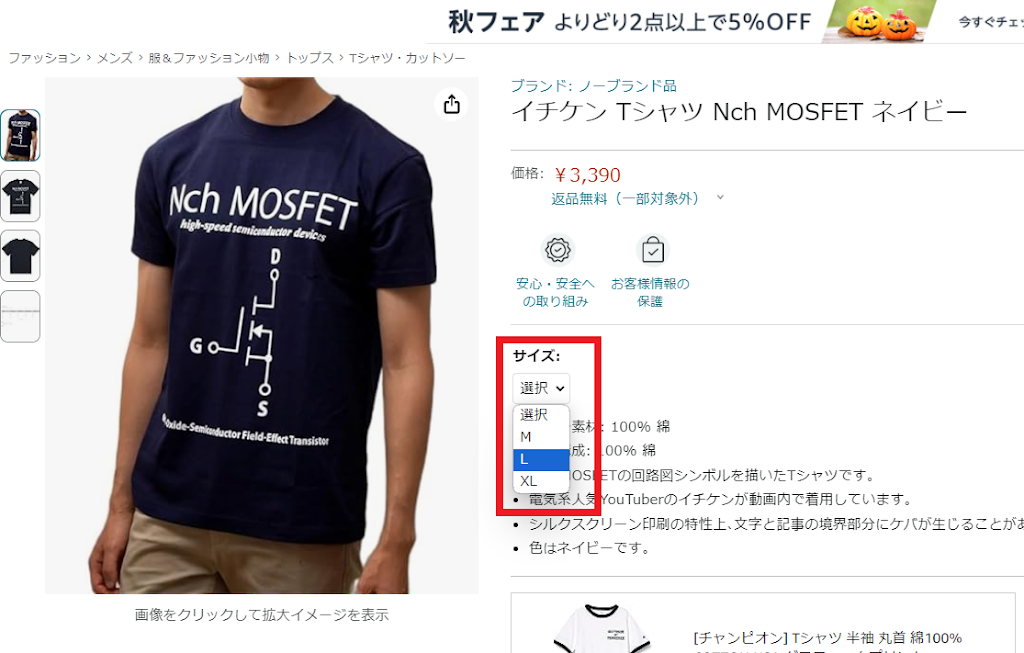
Task: Choose size L in the dropdown list
Action: pyautogui.click(x=541, y=459)
